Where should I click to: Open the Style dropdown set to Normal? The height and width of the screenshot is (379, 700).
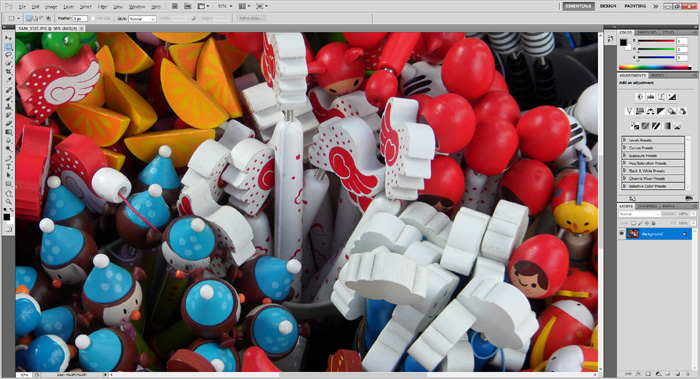point(142,19)
